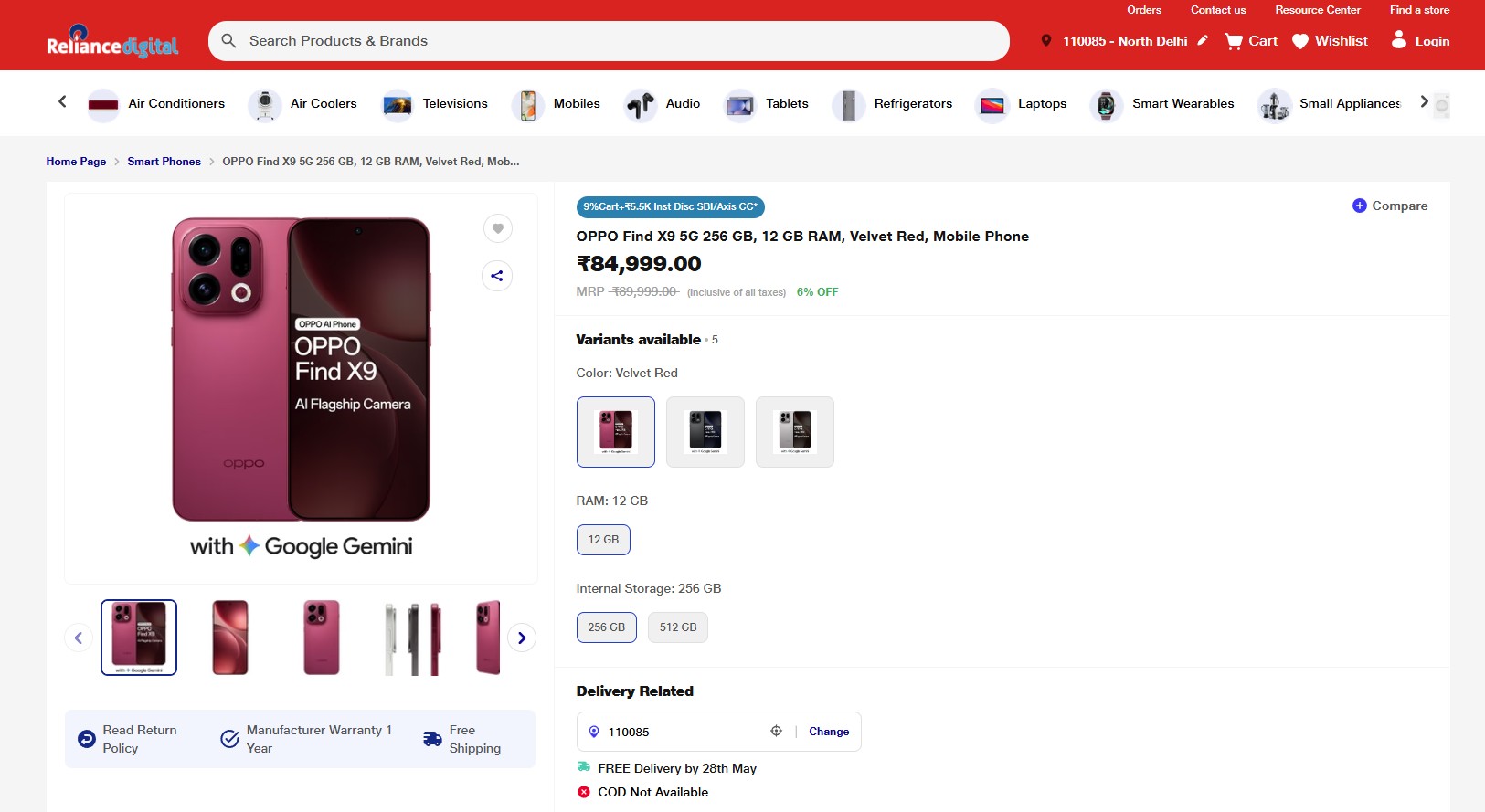Image resolution: width=1485 pixels, height=812 pixels.
Task: Go to Orders page
Action: [1144, 10]
